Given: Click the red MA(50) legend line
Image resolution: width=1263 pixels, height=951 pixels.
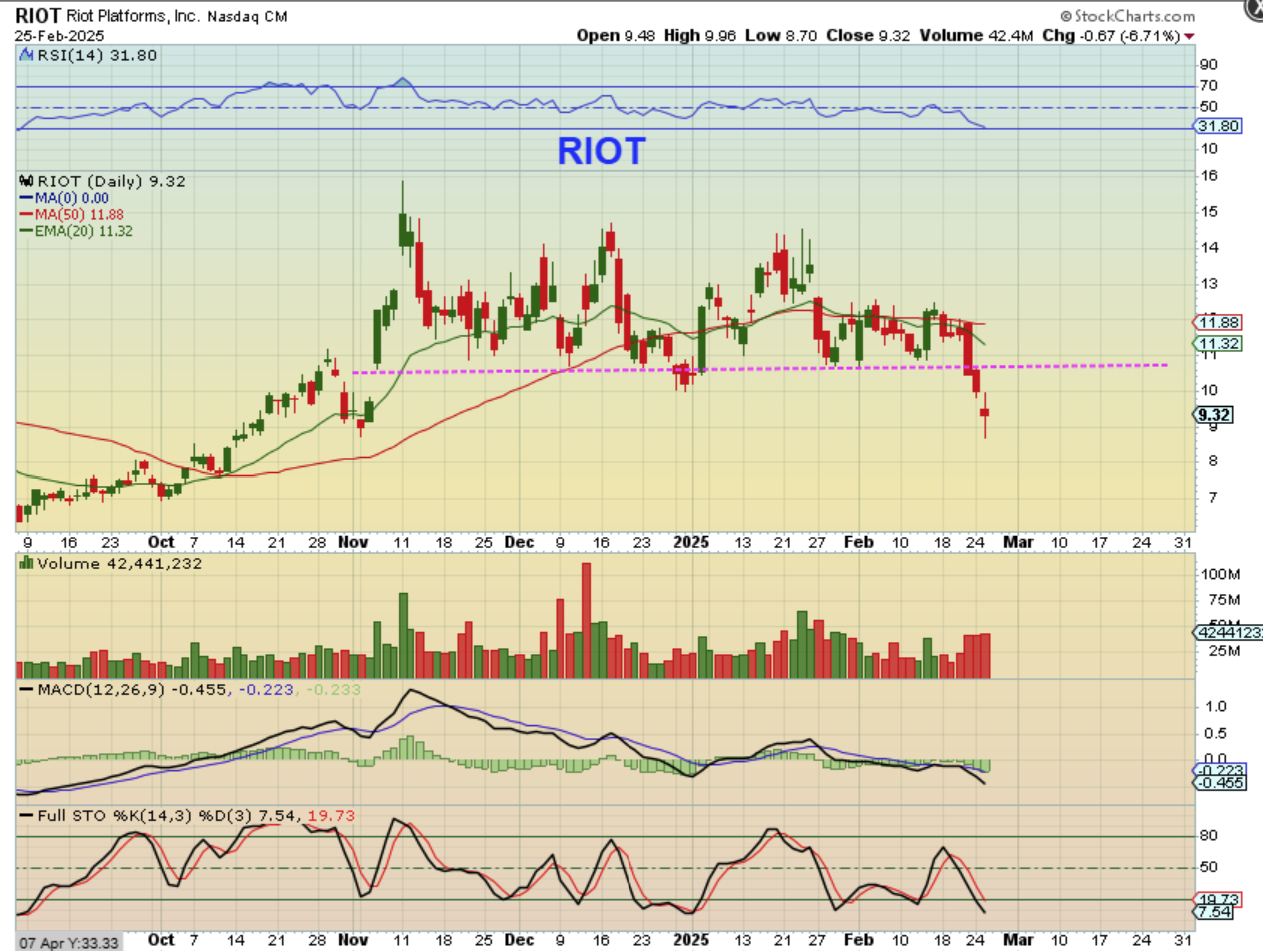Looking at the screenshot, I should click(x=26, y=214).
